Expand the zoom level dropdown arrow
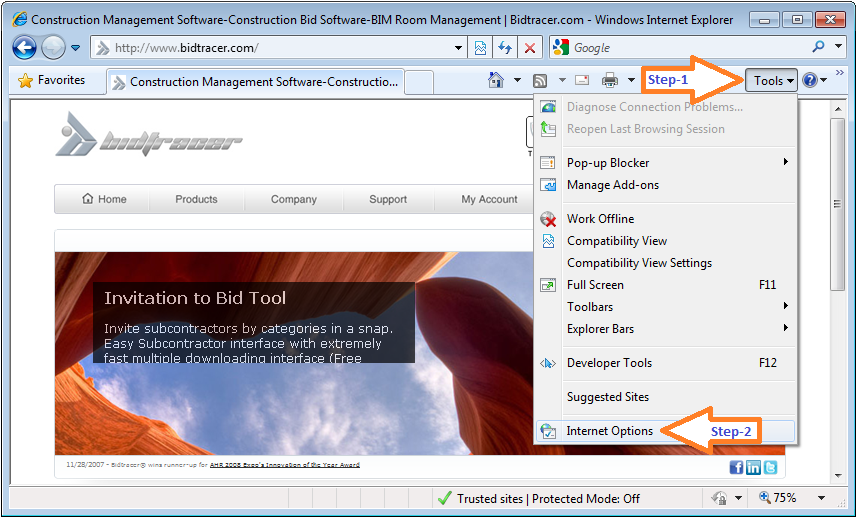This screenshot has height=519, width=856. (x=821, y=498)
